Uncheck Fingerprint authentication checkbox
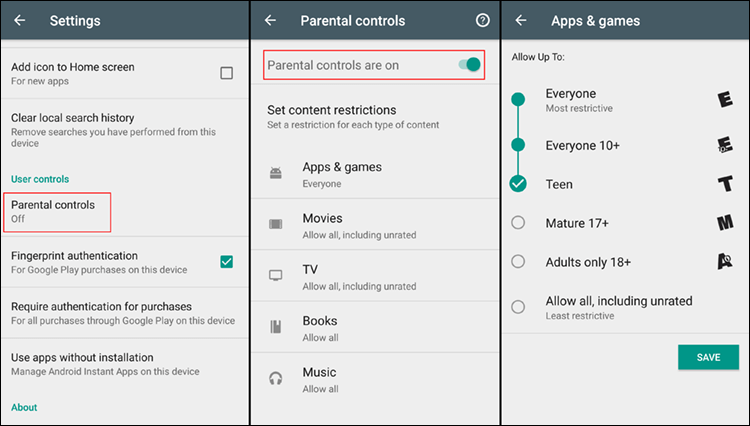Image resolution: width=750 pixels, height=426 pixels. pos(226,262)
